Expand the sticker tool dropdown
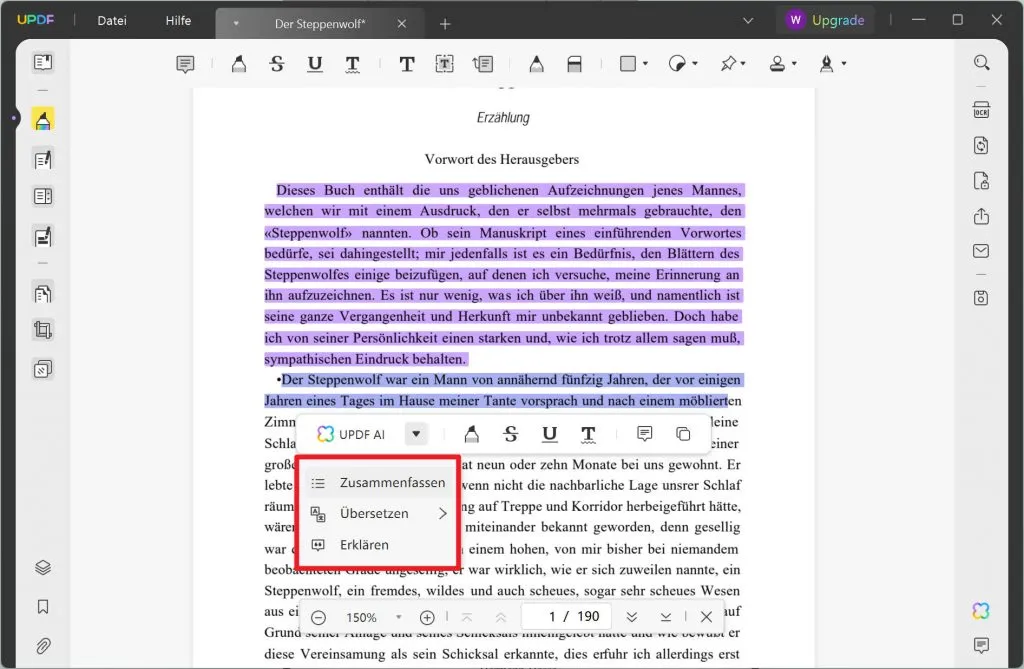The height and width of the screenshot is (669, 1024). pyautogui.click(x=695, y=64)
